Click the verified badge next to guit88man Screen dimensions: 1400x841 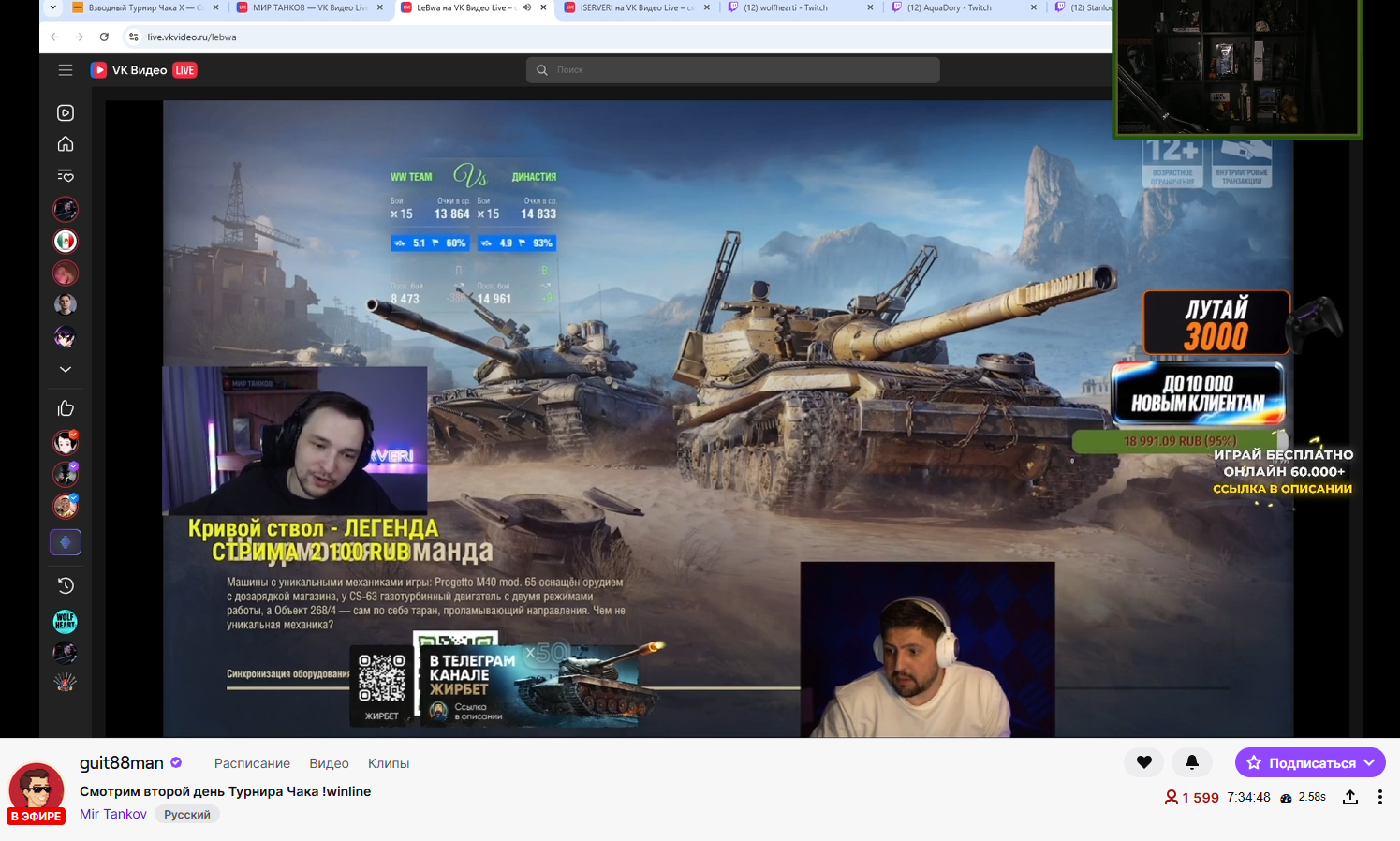point(176,762)
